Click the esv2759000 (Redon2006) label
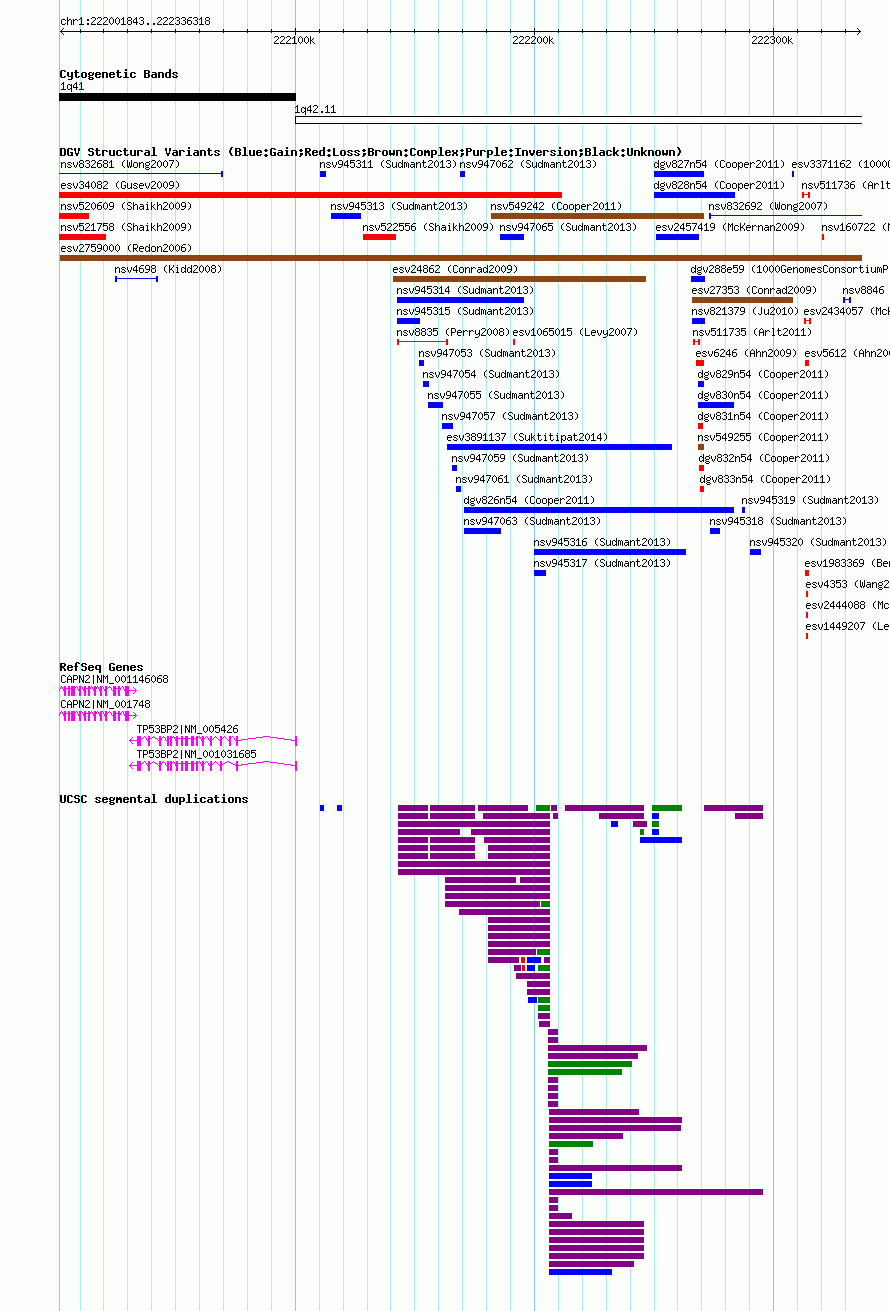 (x=126, y=248)
